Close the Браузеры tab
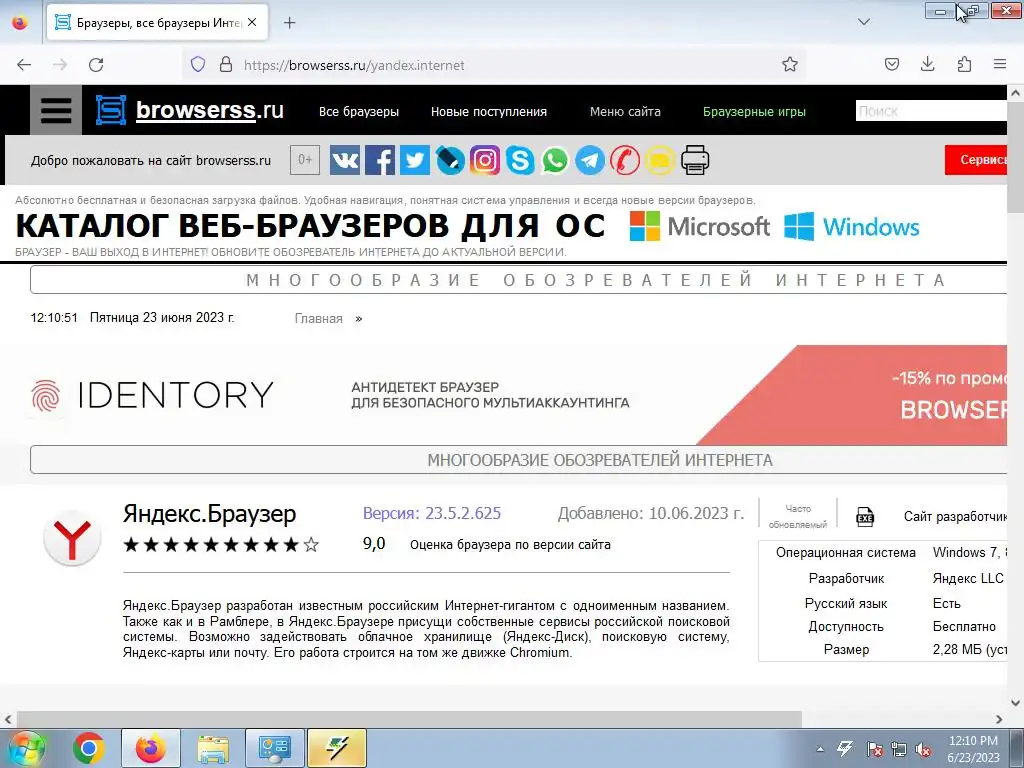The image size is (1024, 768). tap(252, 22)
